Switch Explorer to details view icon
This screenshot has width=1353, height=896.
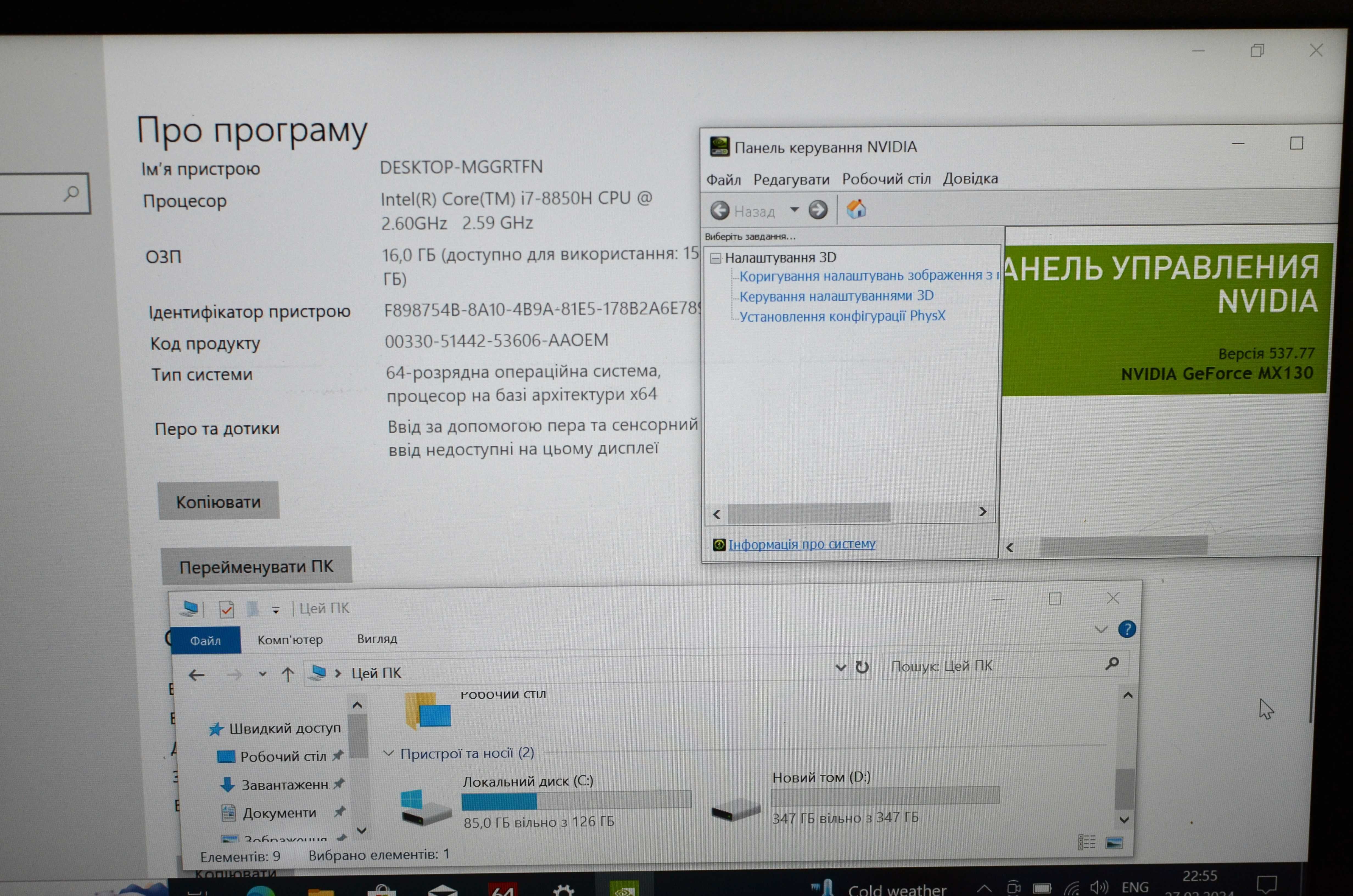[x=1087, y=842]
